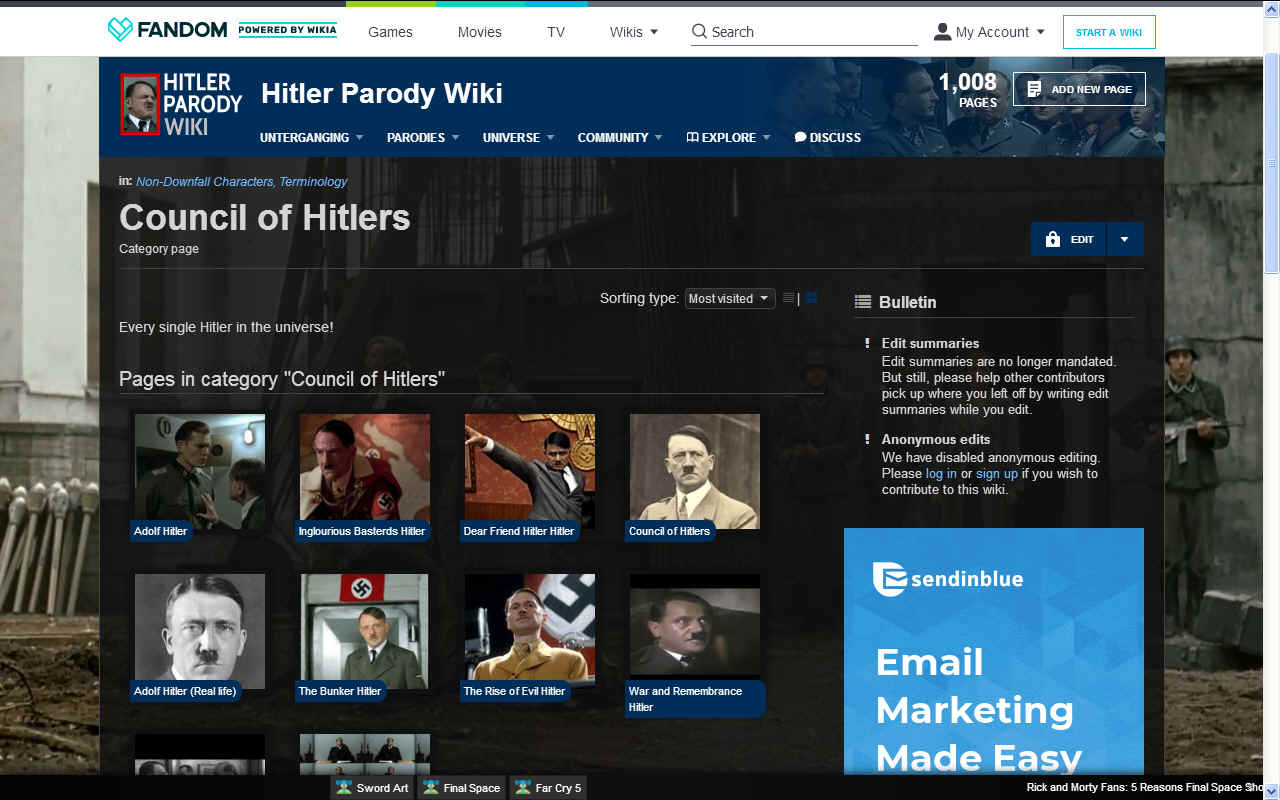Click the My Account person icon

[x=942, y=31]
